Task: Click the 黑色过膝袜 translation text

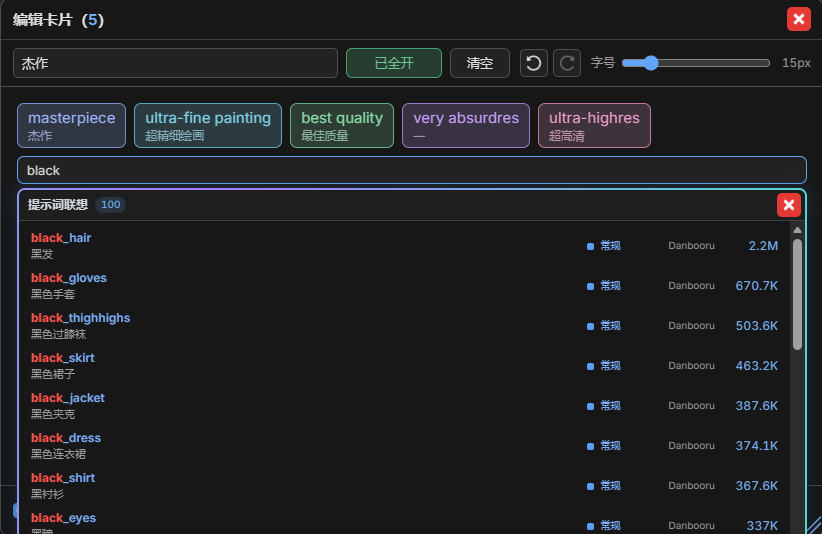Action: 58,334
